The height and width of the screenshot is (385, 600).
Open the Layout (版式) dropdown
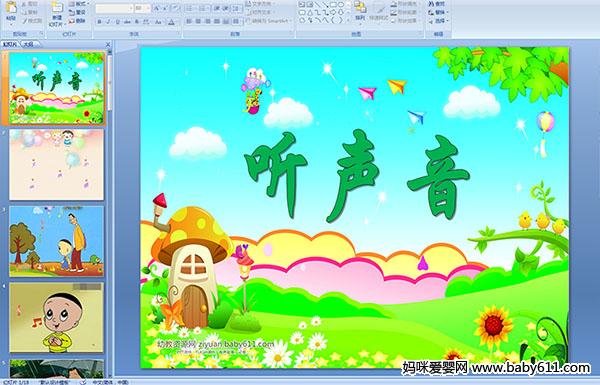pyautogui.click(x=79, y=4)
